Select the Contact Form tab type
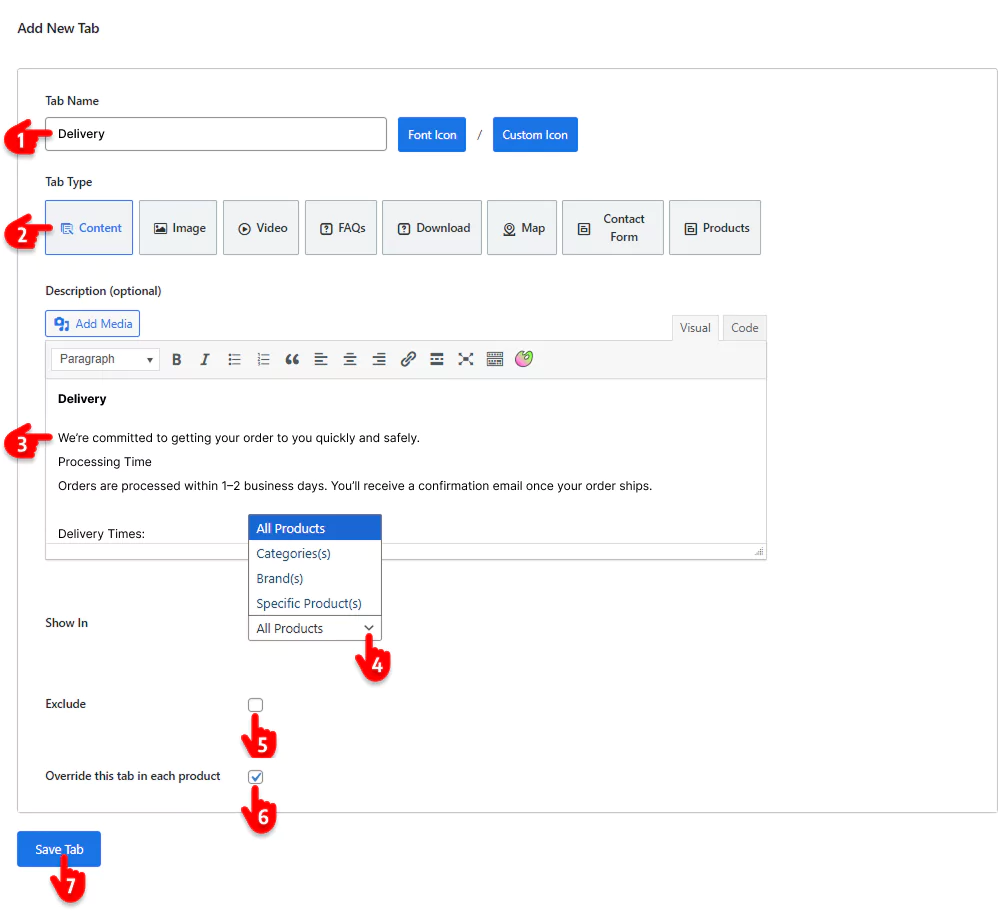998x911 pixels. click(613, 228)
